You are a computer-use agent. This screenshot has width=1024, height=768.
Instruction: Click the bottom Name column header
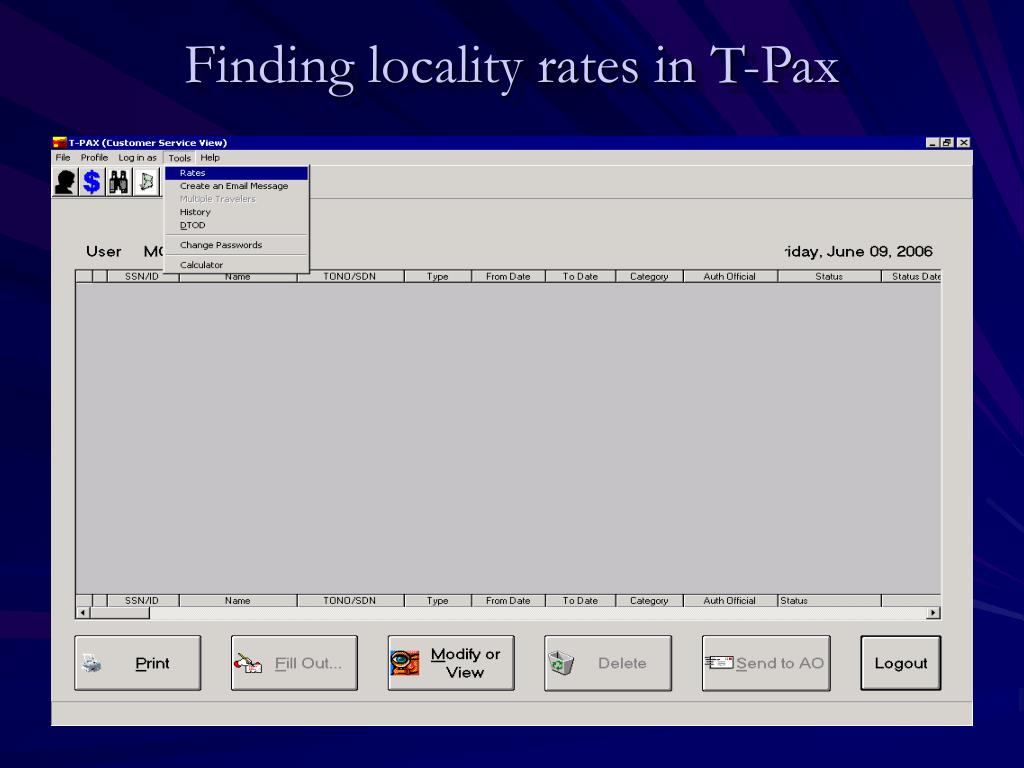[x=238, y=600]
